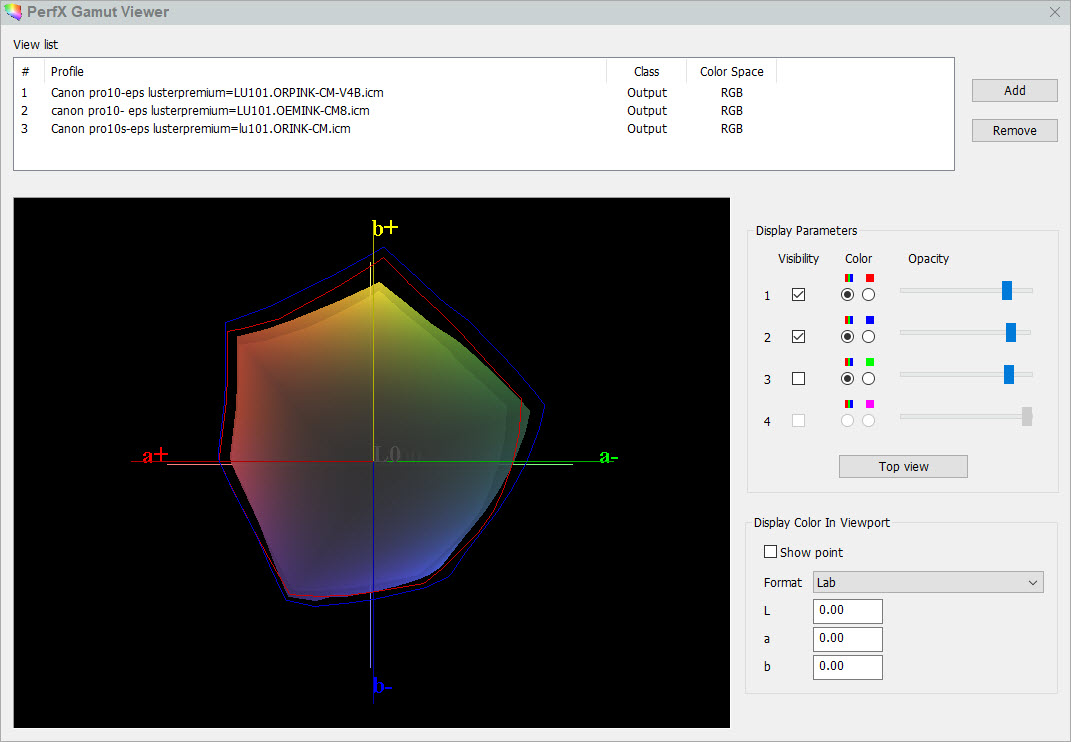Click the PerfX Gamut Viewer title bar icon

click(12, 12)
